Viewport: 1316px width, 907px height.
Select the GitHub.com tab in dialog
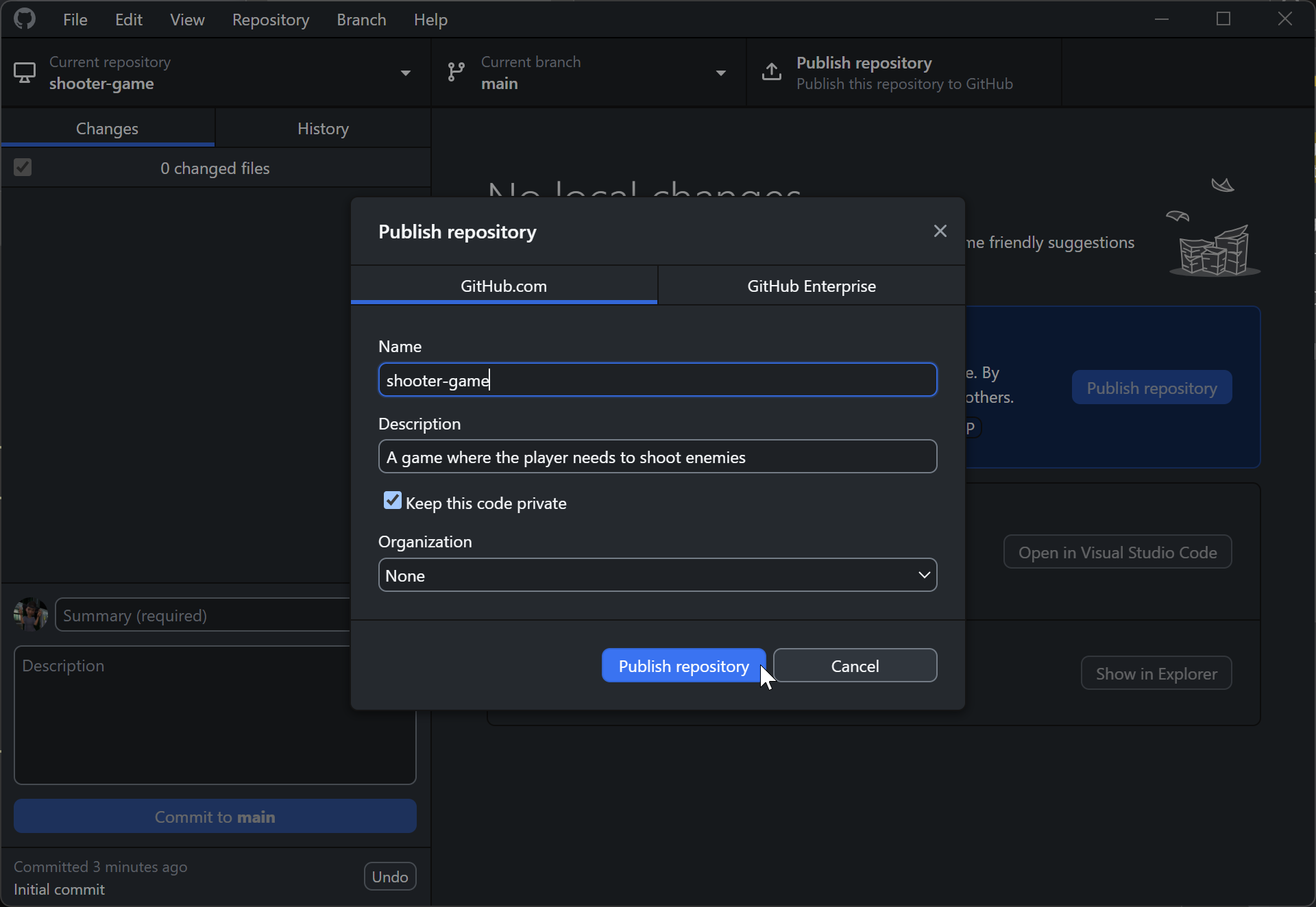click(x=504, y=286)
